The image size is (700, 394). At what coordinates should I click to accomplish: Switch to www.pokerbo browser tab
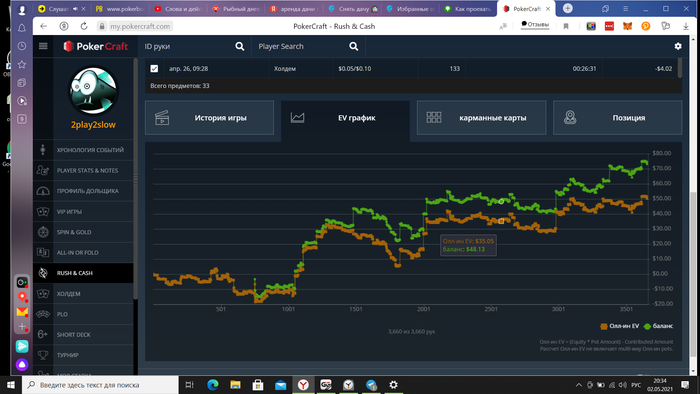120,8
